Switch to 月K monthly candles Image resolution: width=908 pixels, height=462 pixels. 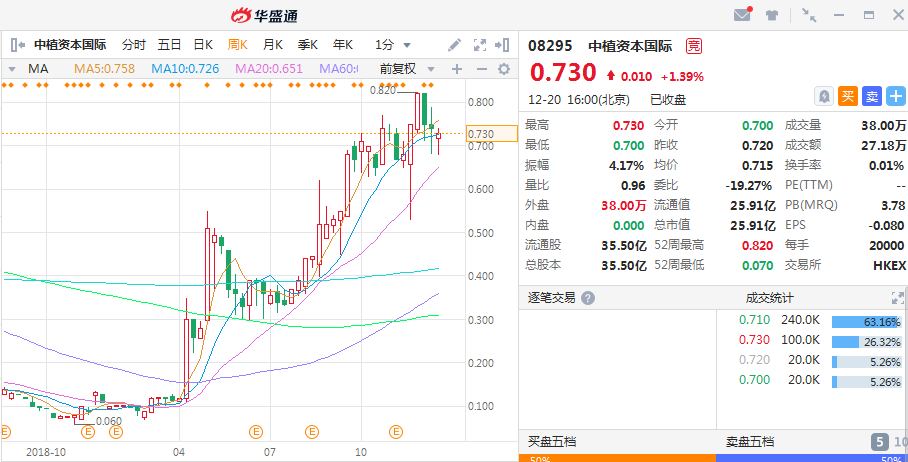click(273, 45)
